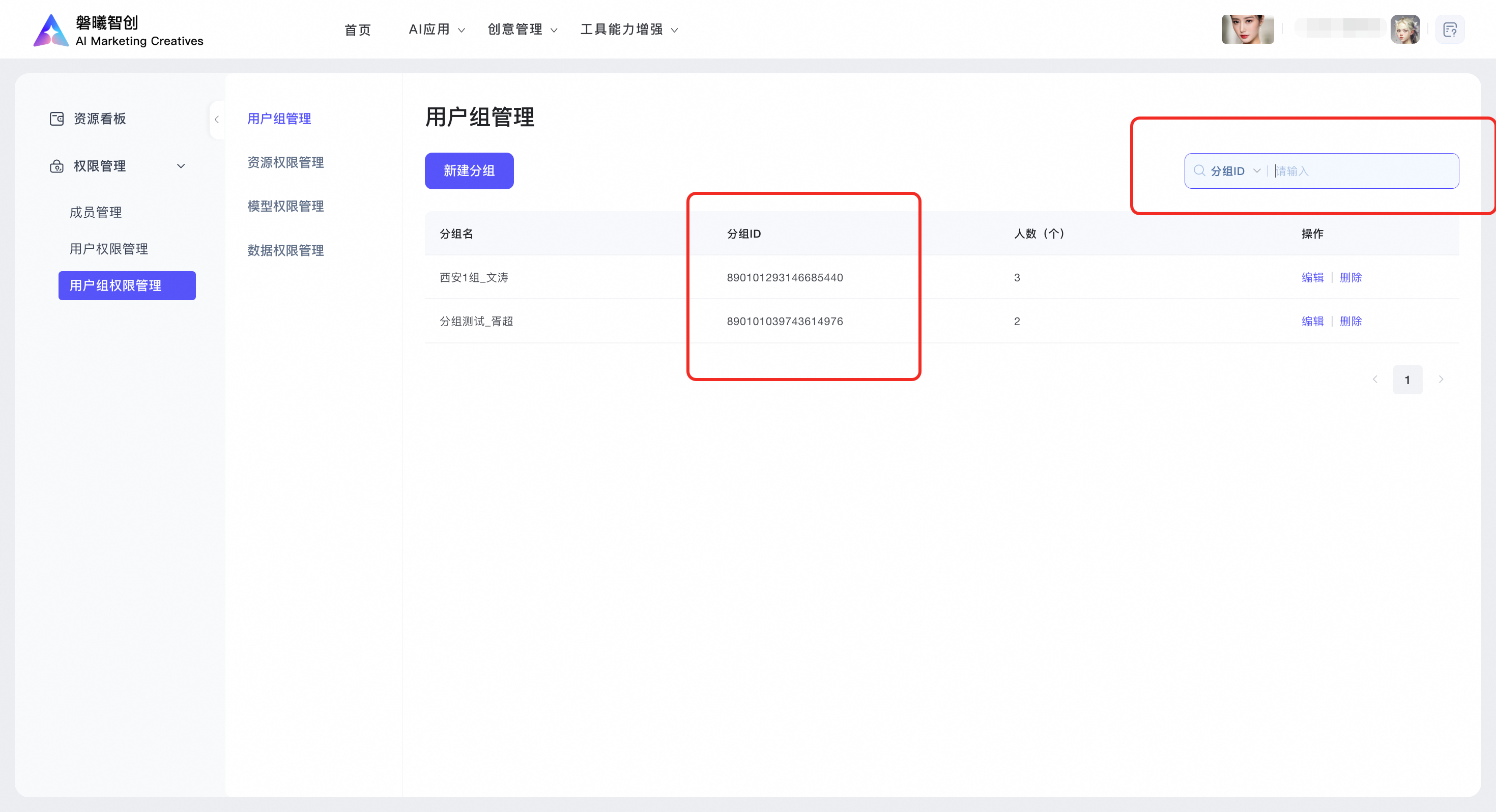Edit the 分组测试_胥超 group
The height and width of the screenshot is (812, 1496).
[1312, 321]
